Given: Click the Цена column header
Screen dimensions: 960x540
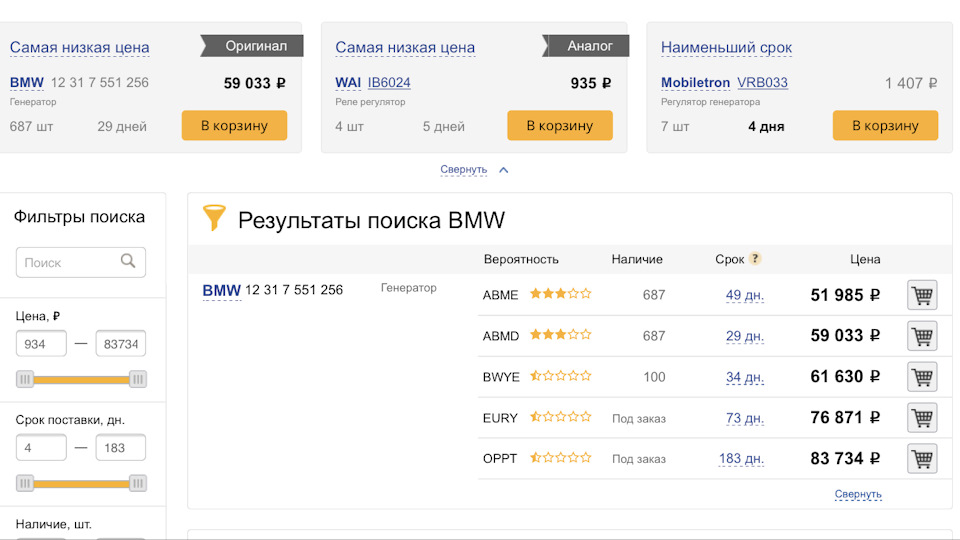Looking at the screenshot, I should click(864, 259).
